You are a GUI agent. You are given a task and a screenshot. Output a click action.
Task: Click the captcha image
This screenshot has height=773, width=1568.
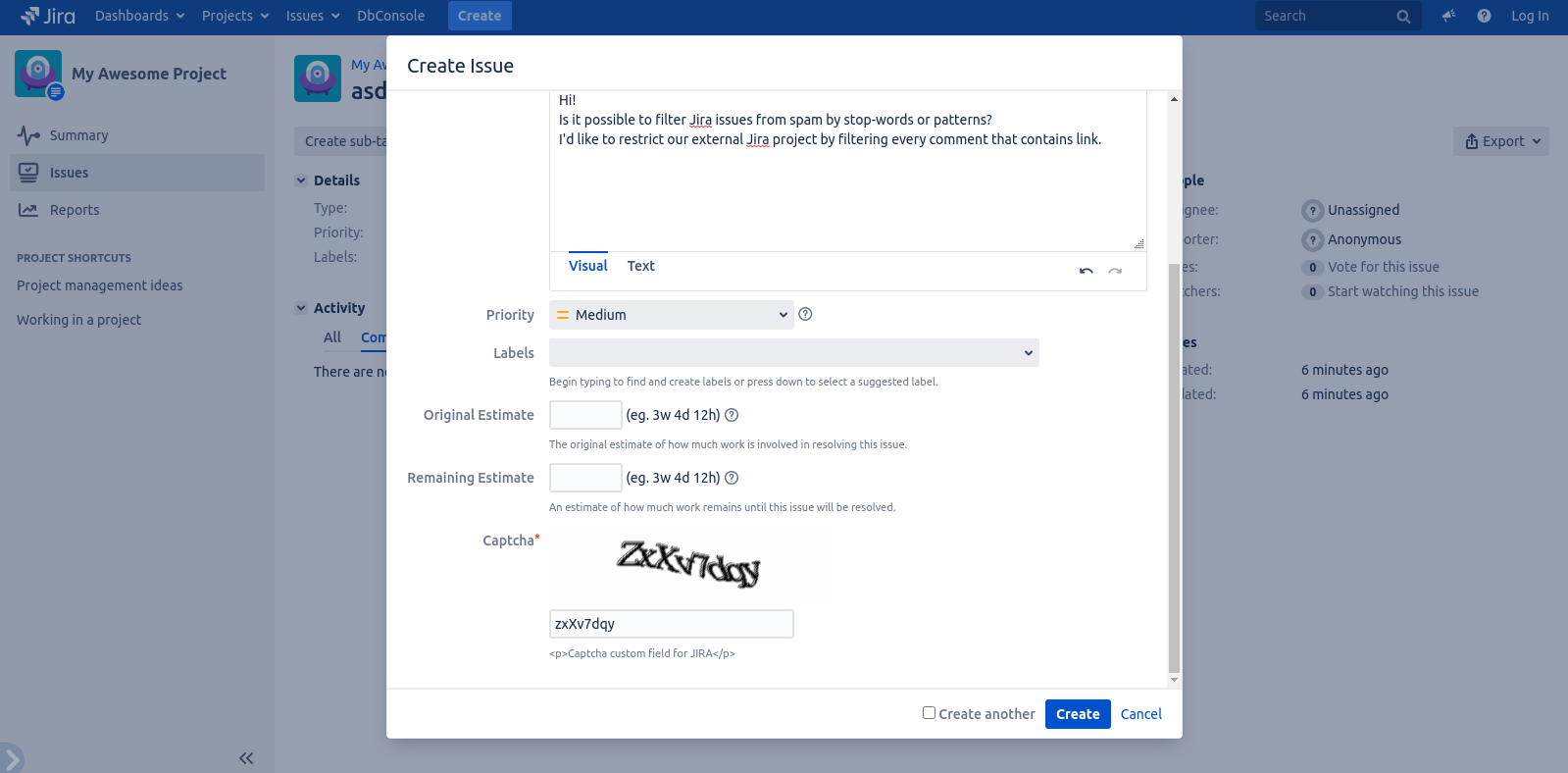point(688,564)
